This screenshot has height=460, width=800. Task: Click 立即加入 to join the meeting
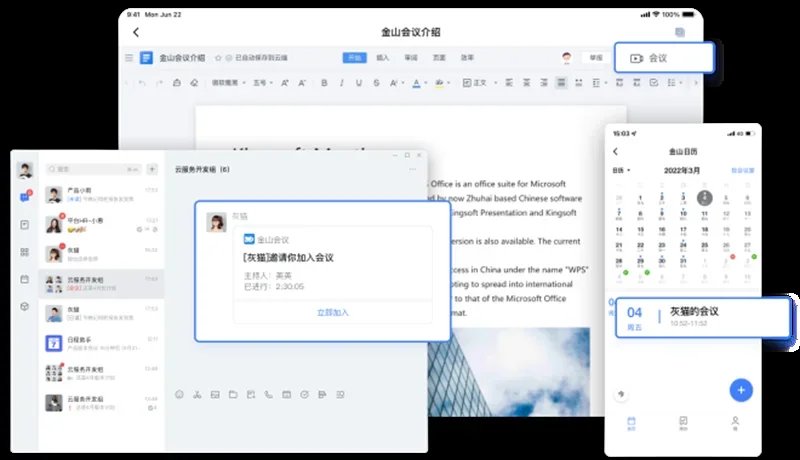pos(333,313)
